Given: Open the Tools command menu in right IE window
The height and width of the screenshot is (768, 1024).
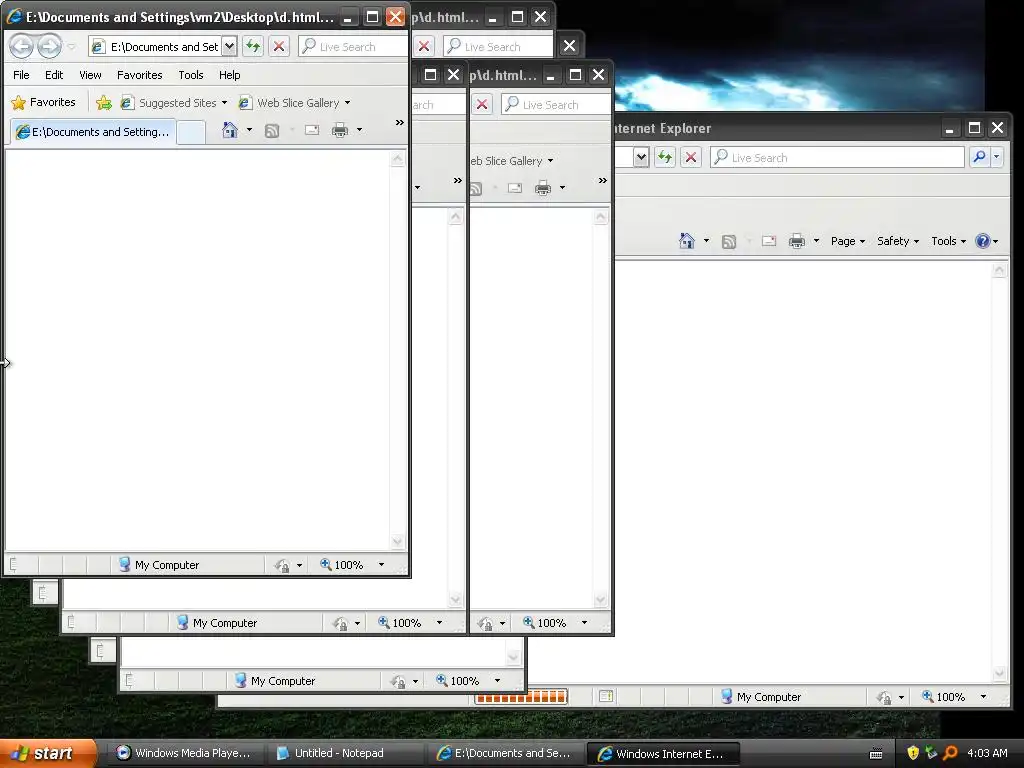Looking at the screenshot, I should click(x=948, y=241).
